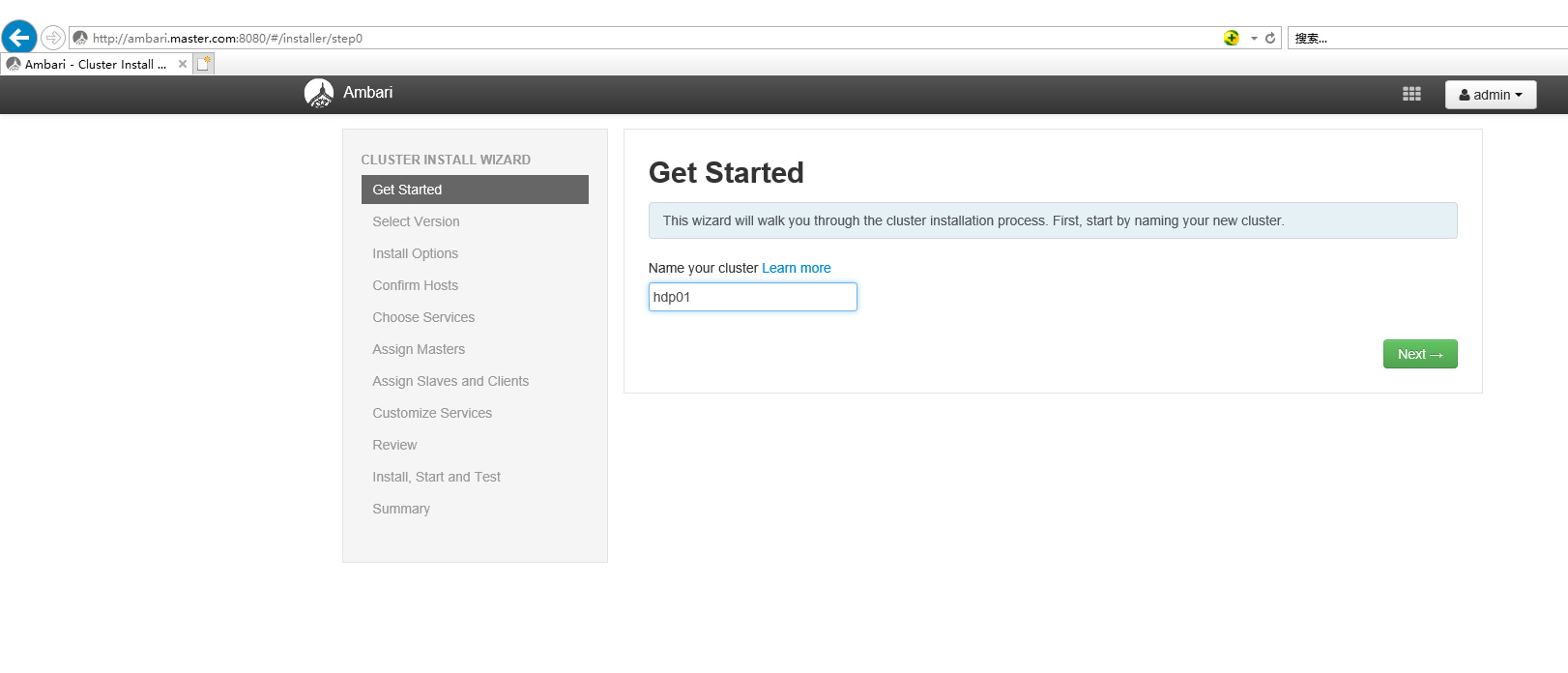Viewport: 1568px width, 673px height.
Task: Go to Assign Masters wizard step
Action: (x=419, y=349)
